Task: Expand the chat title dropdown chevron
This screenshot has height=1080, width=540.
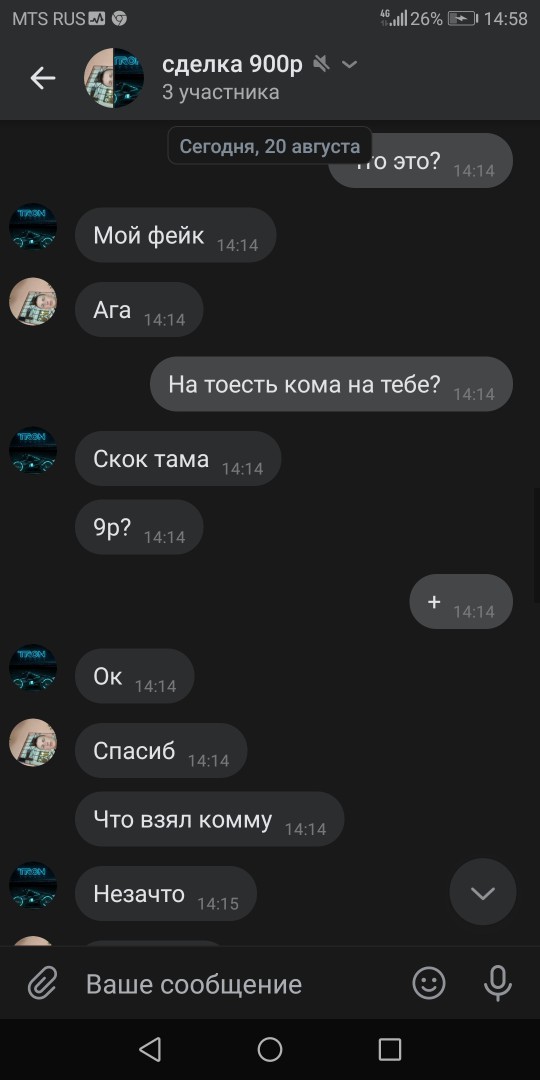Action: [350, 65]
